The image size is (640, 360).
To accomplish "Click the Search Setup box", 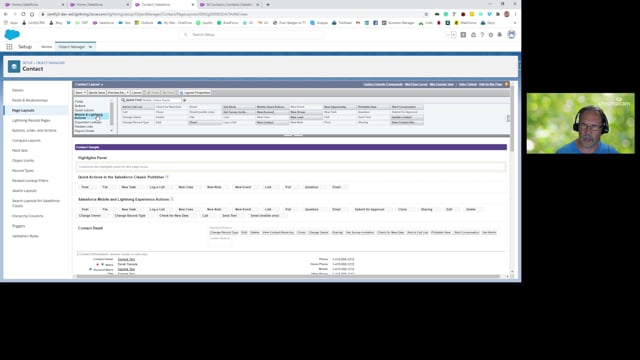I will pos(251,35).
